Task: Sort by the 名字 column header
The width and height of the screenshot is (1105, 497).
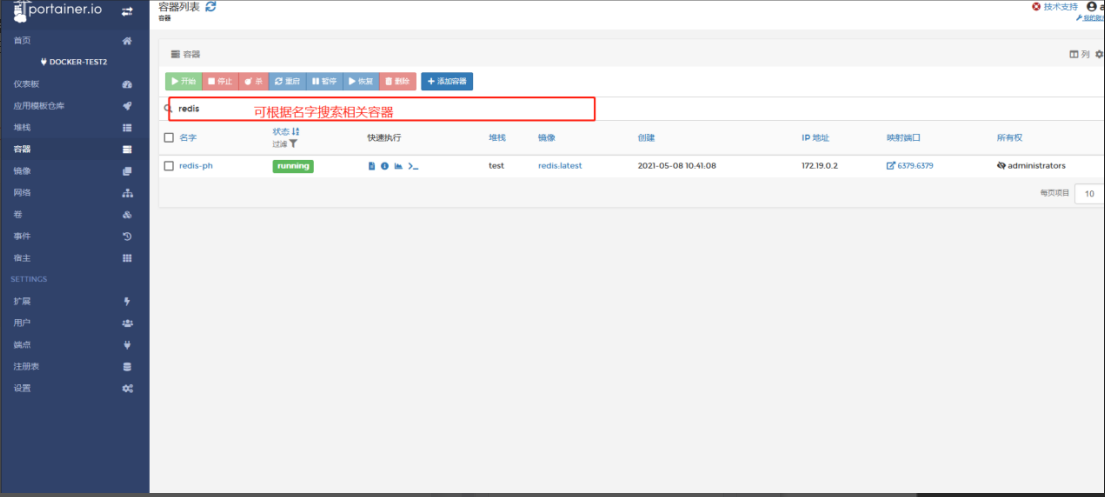Action: pyautogui.click(x=187, y=137)
